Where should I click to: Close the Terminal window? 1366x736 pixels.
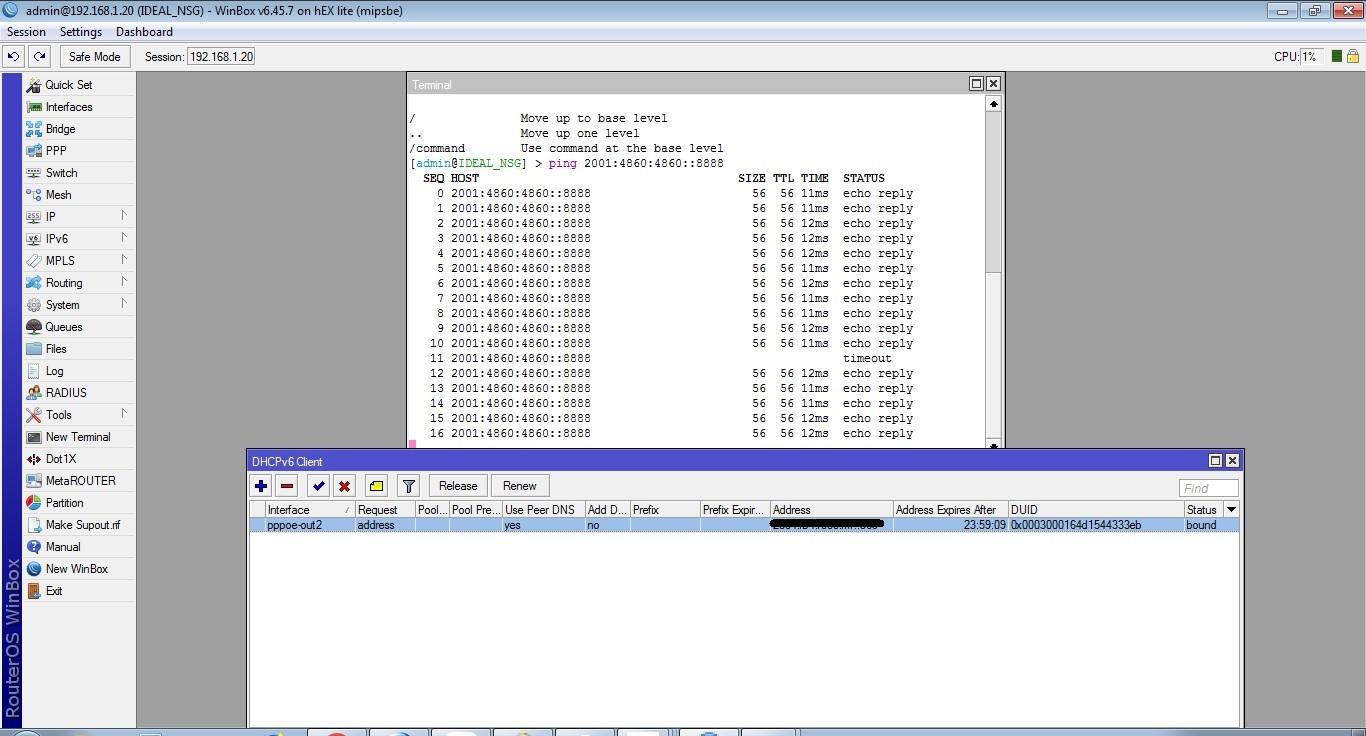(993, 84)
